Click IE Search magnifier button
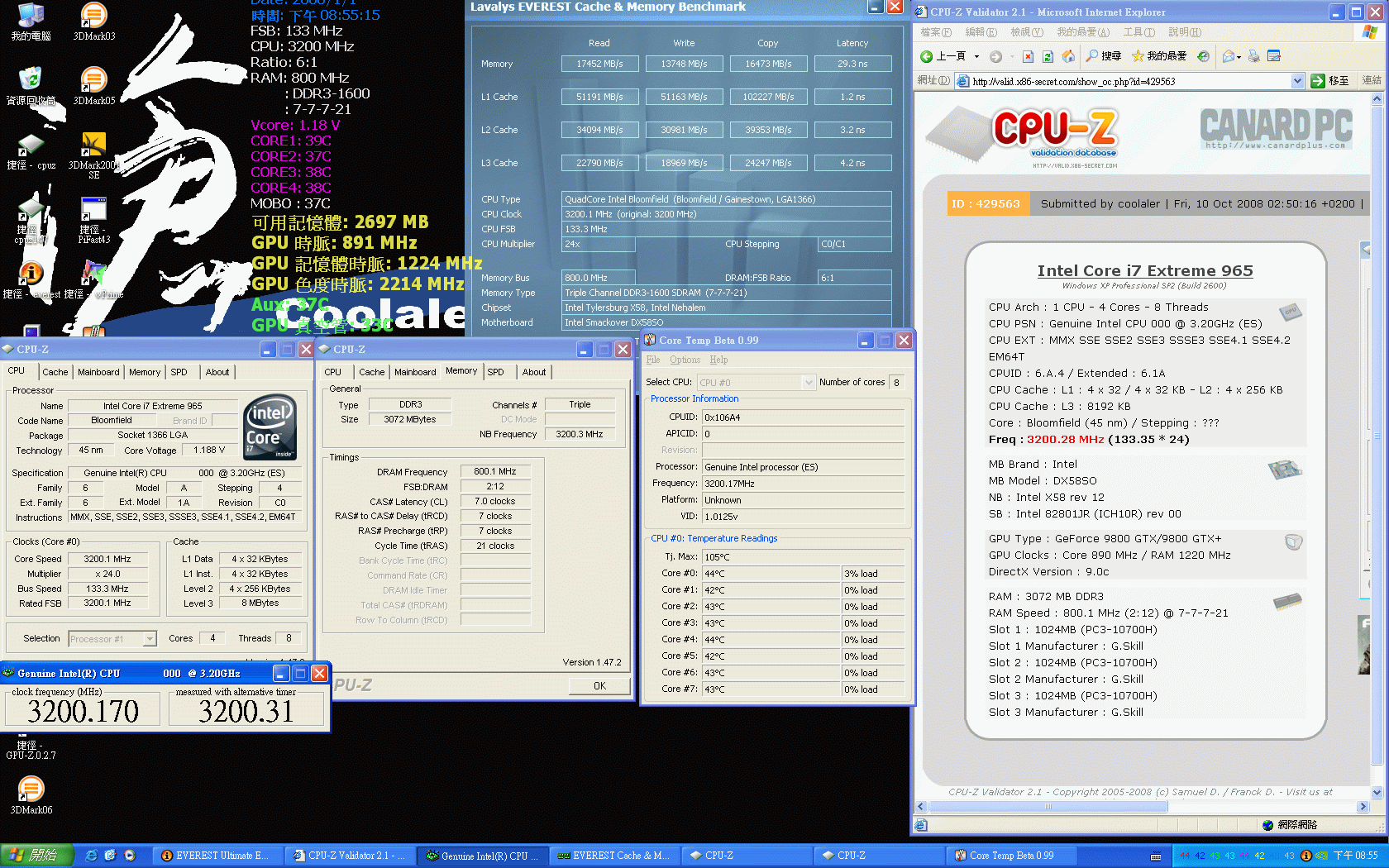Viewport: 1389px width, 868px height. coord(1104,56)
